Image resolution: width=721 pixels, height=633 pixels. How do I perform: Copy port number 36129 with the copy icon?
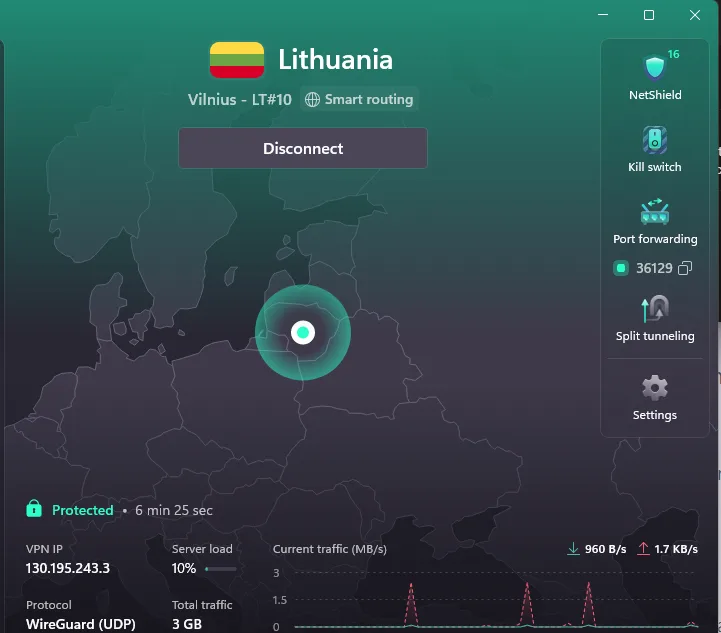pos(685,268)
